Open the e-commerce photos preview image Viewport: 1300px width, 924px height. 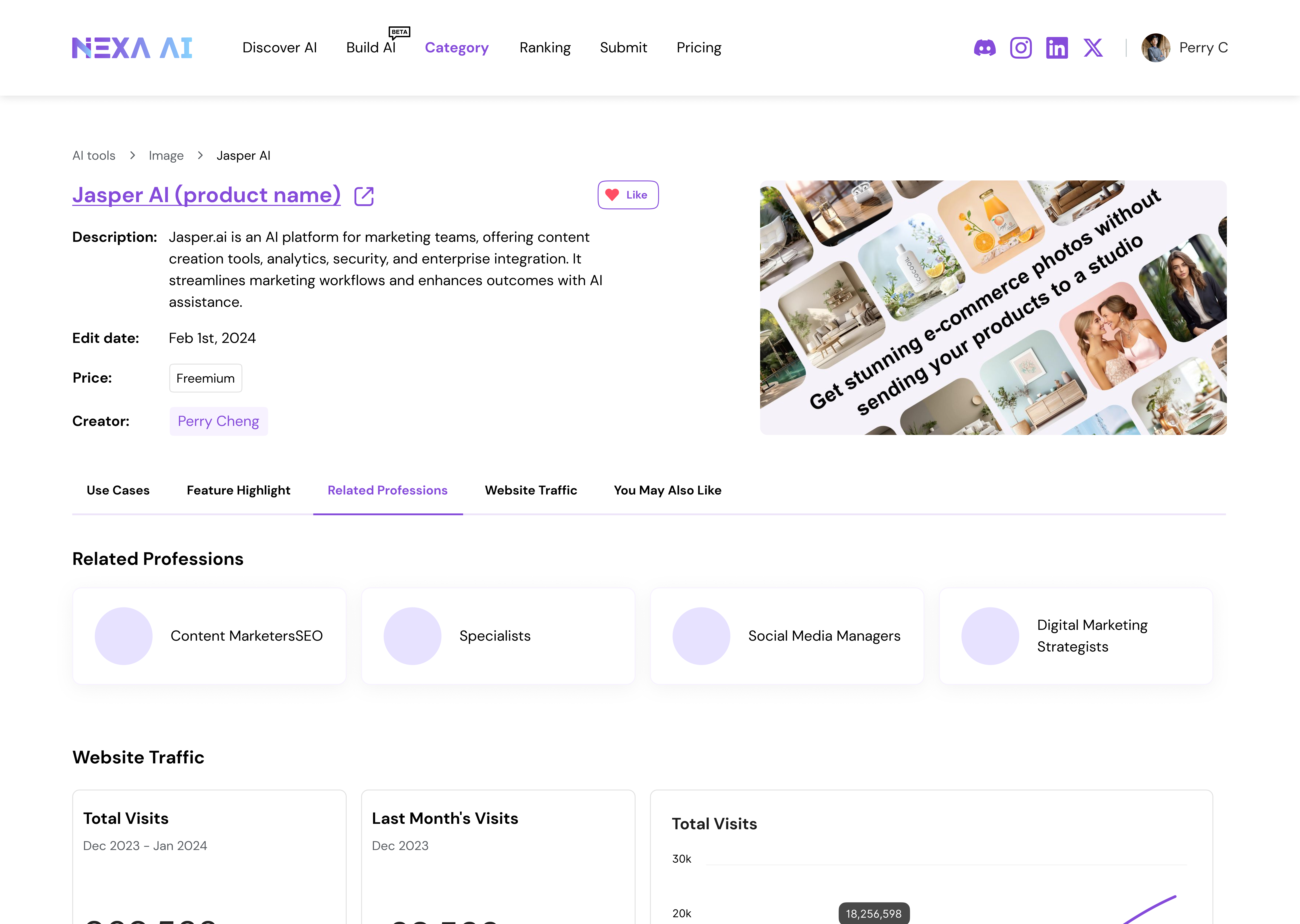[993, 308]
